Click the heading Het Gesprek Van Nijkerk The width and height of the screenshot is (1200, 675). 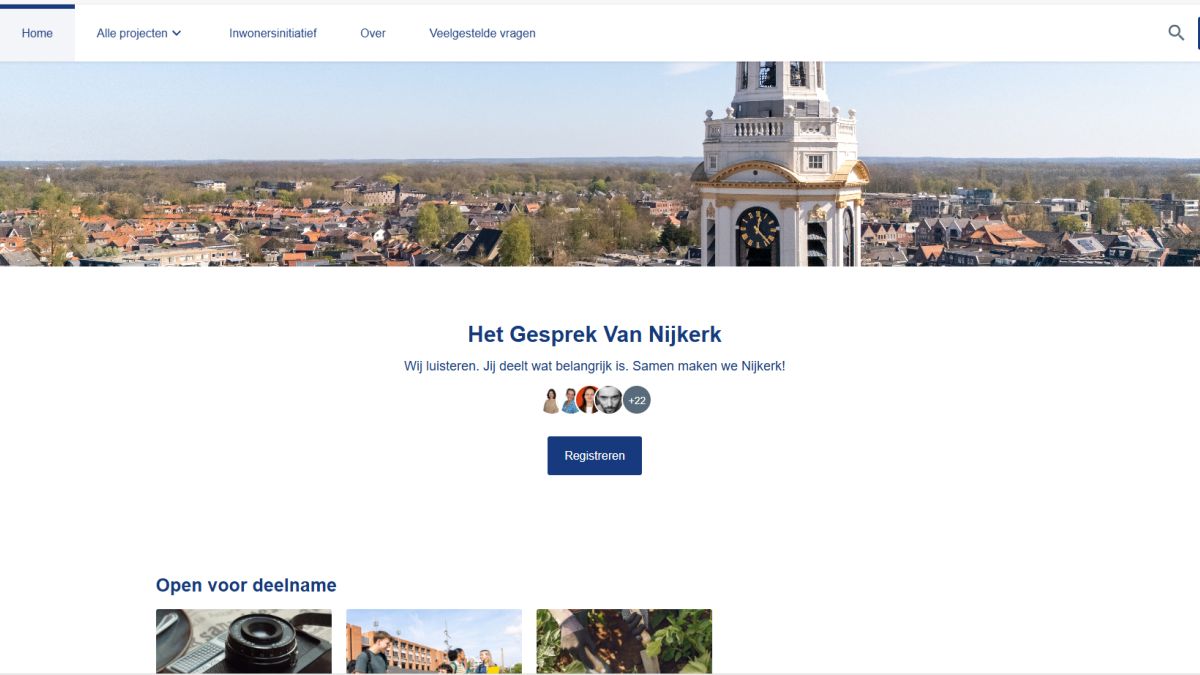point(594,334)
